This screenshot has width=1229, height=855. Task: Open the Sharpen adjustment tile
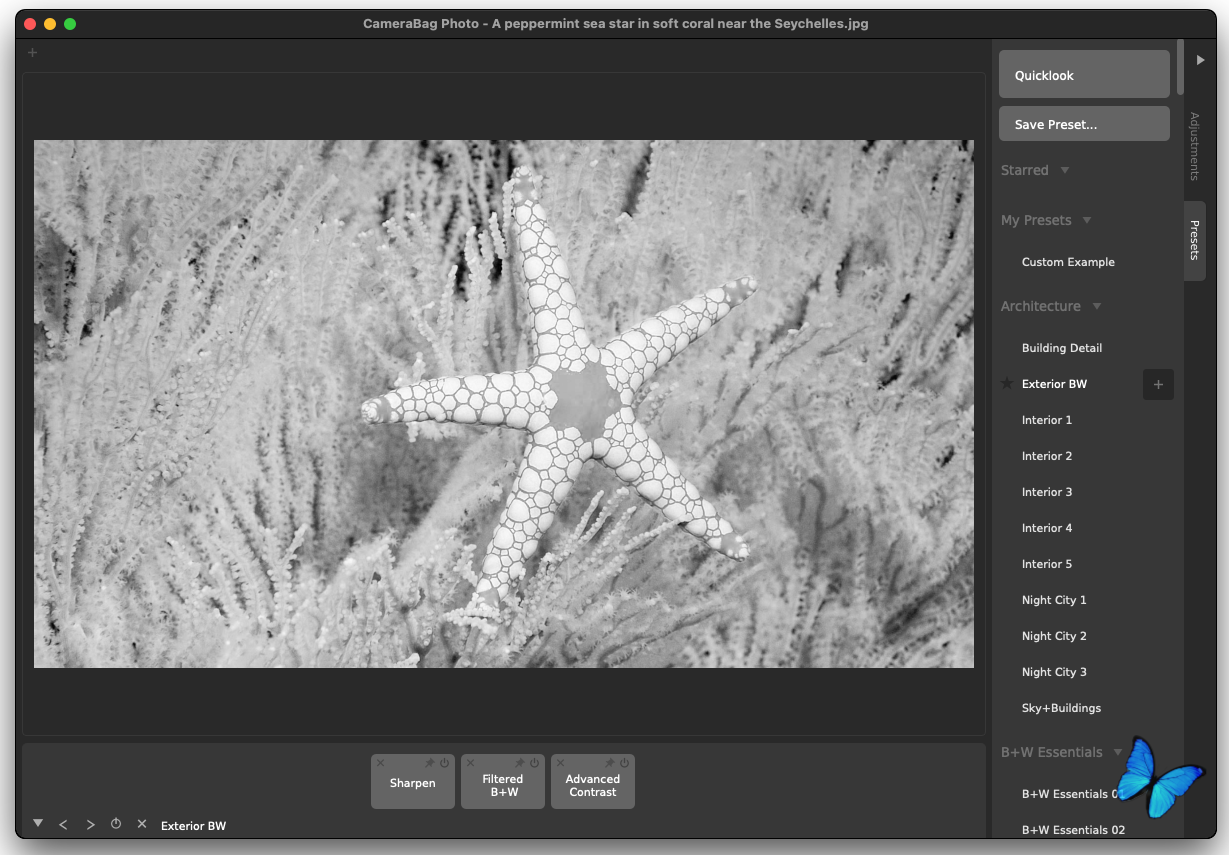[x=412, y=784]
